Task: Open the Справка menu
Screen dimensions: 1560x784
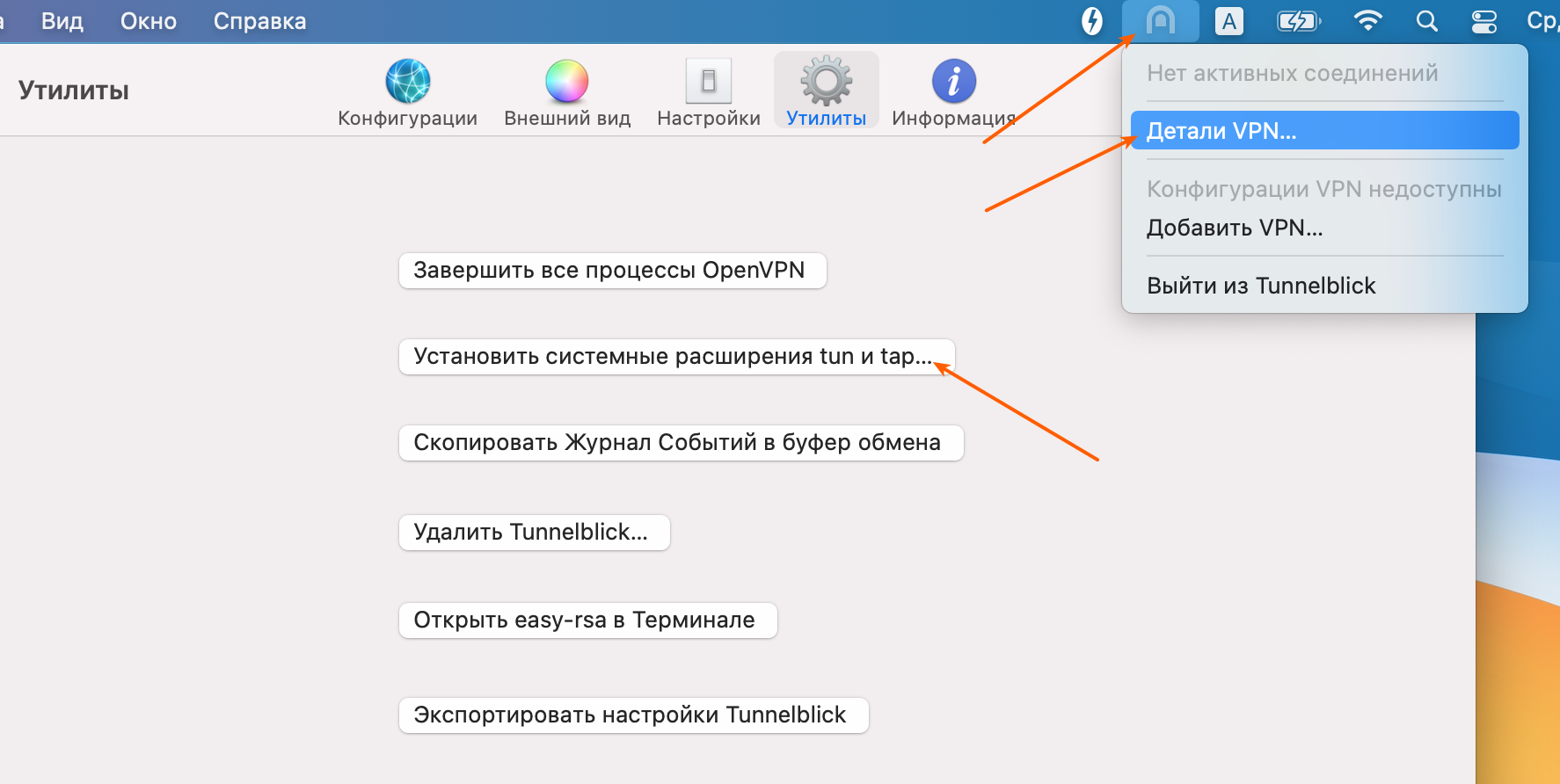Action: tap(259, 21)
